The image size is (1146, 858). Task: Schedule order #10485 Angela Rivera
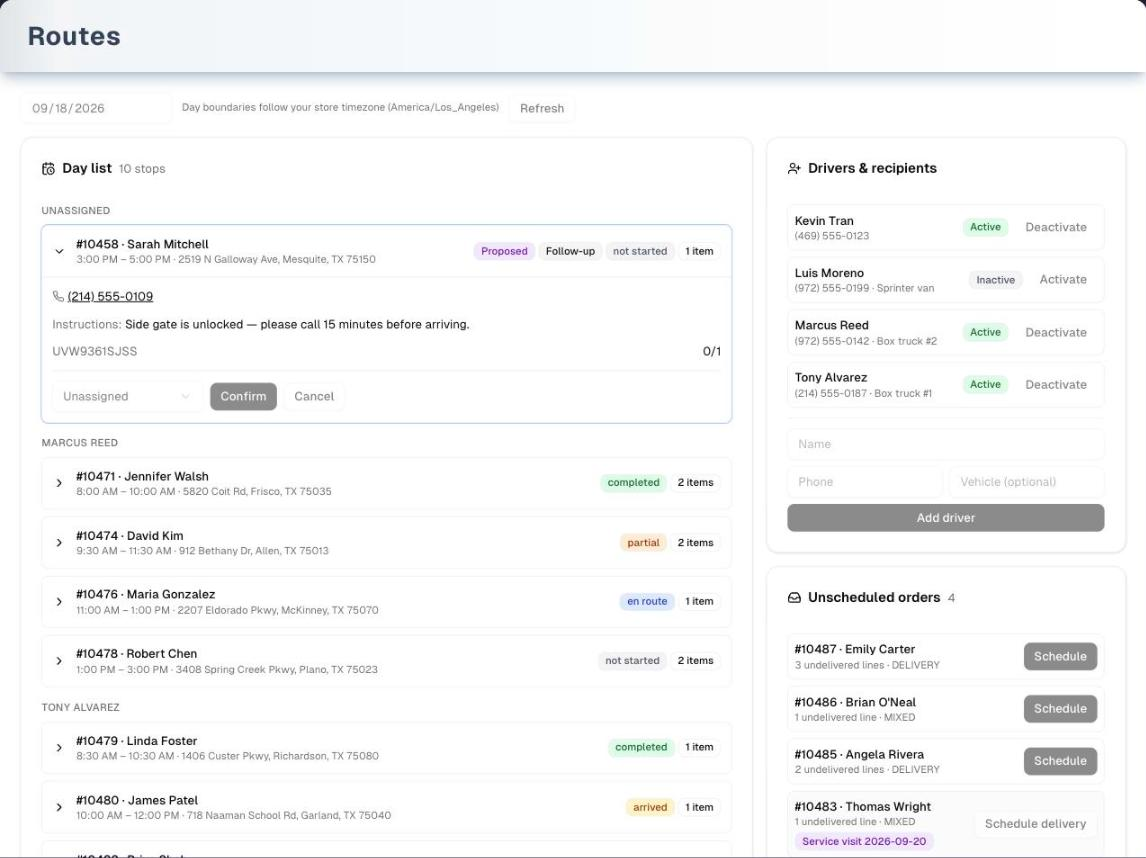1060,761
